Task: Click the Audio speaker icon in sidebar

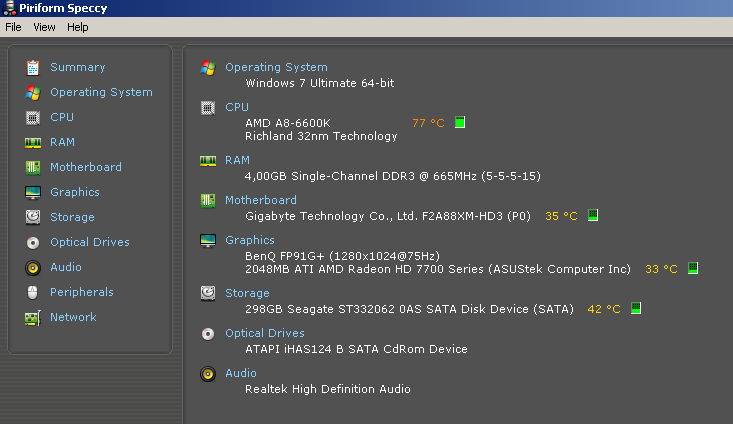Action: [x=33, y=267]
